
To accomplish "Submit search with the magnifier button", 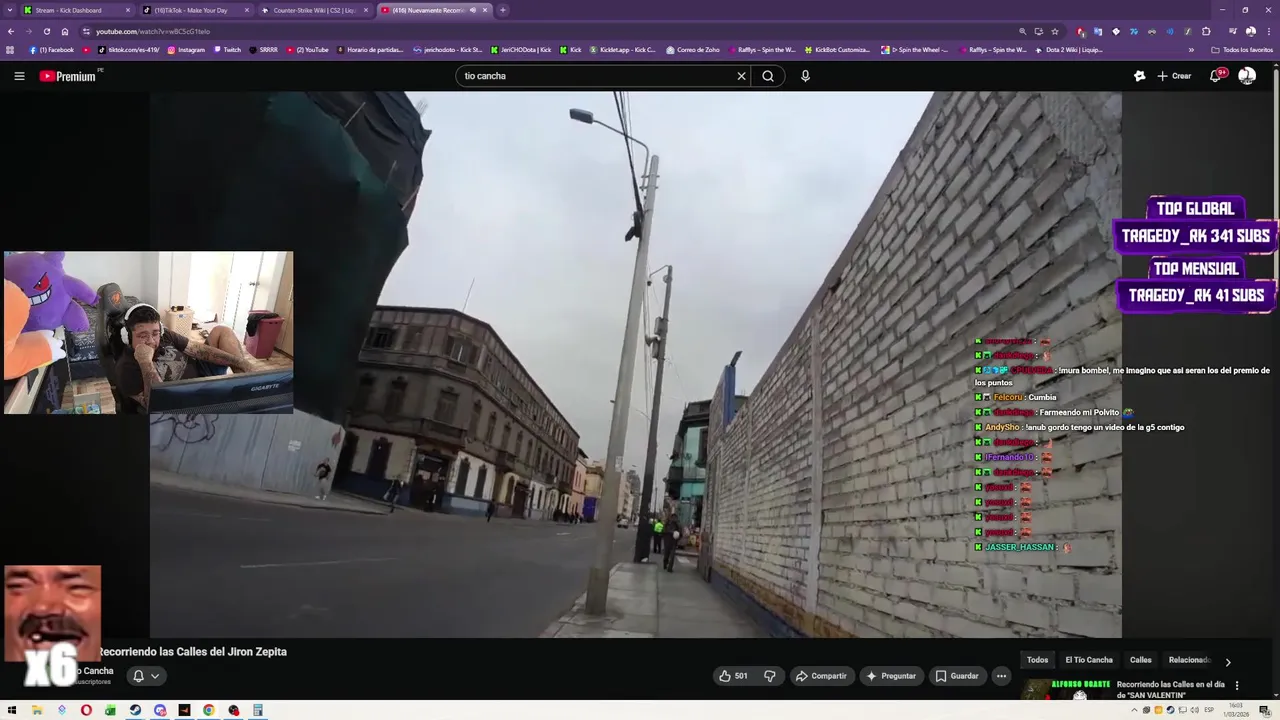I will click(768, 76).
